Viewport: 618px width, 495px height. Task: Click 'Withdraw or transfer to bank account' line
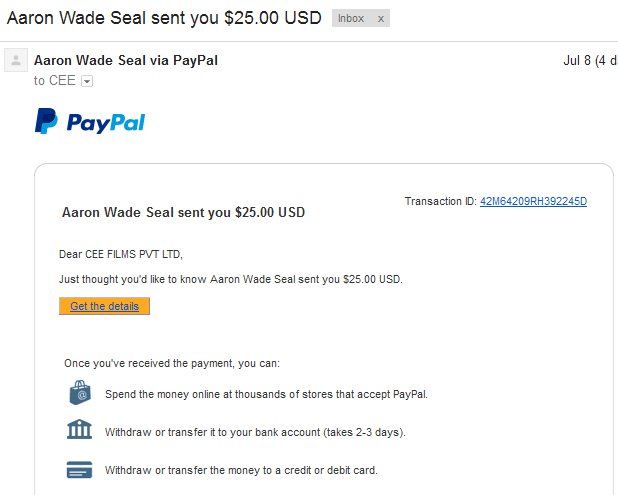(255, 432)
